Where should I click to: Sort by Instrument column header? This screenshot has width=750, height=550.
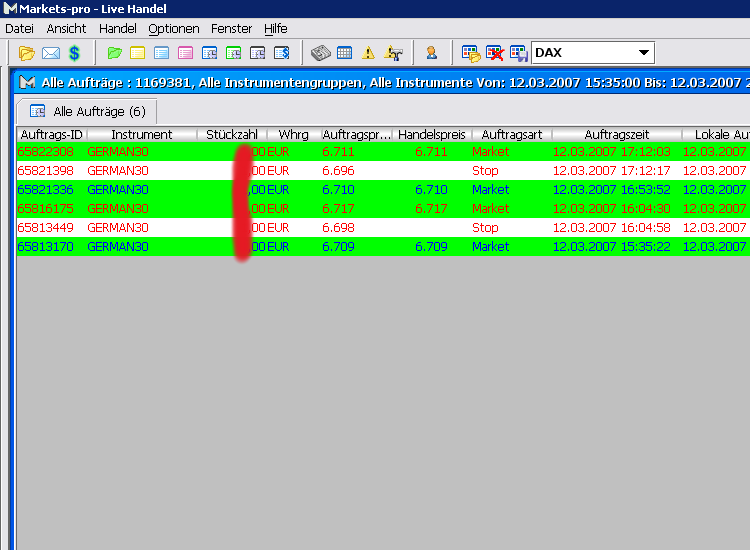click(142, 134)
